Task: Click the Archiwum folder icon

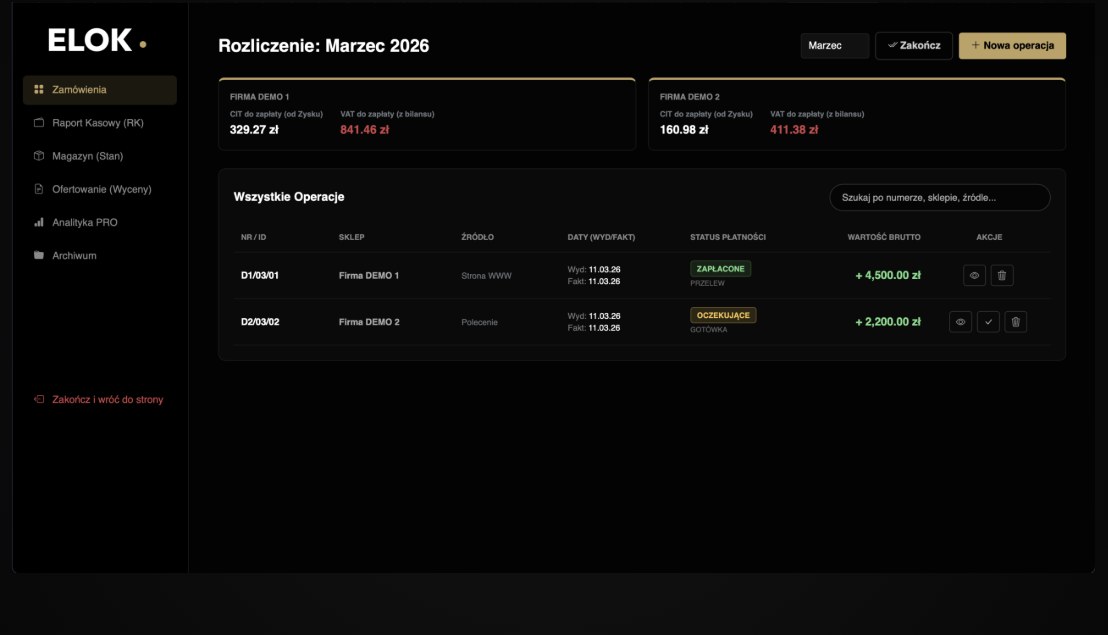Action: pos(39,256)
